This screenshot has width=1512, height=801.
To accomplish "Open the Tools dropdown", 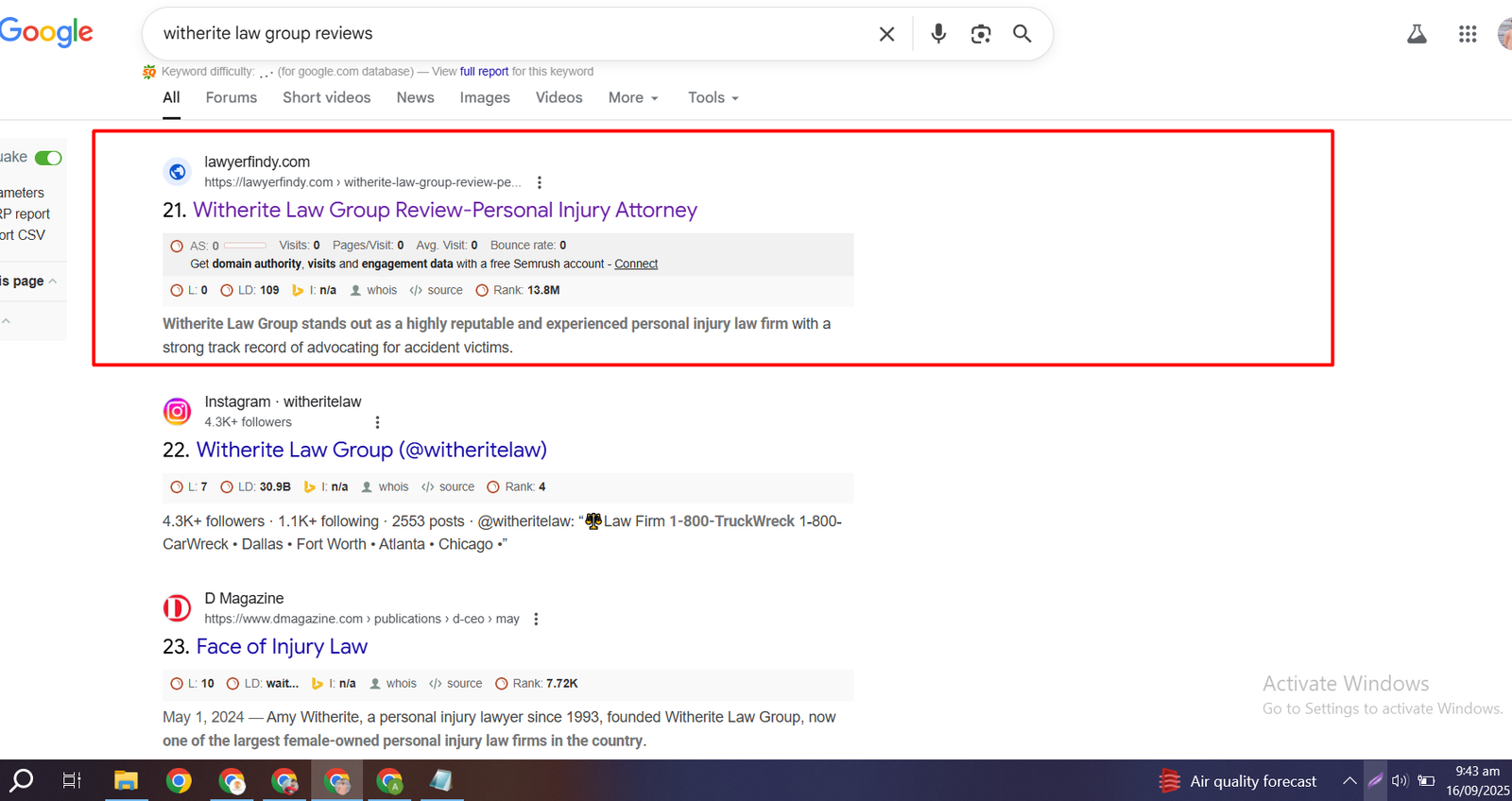I will [x=713, y=97].
